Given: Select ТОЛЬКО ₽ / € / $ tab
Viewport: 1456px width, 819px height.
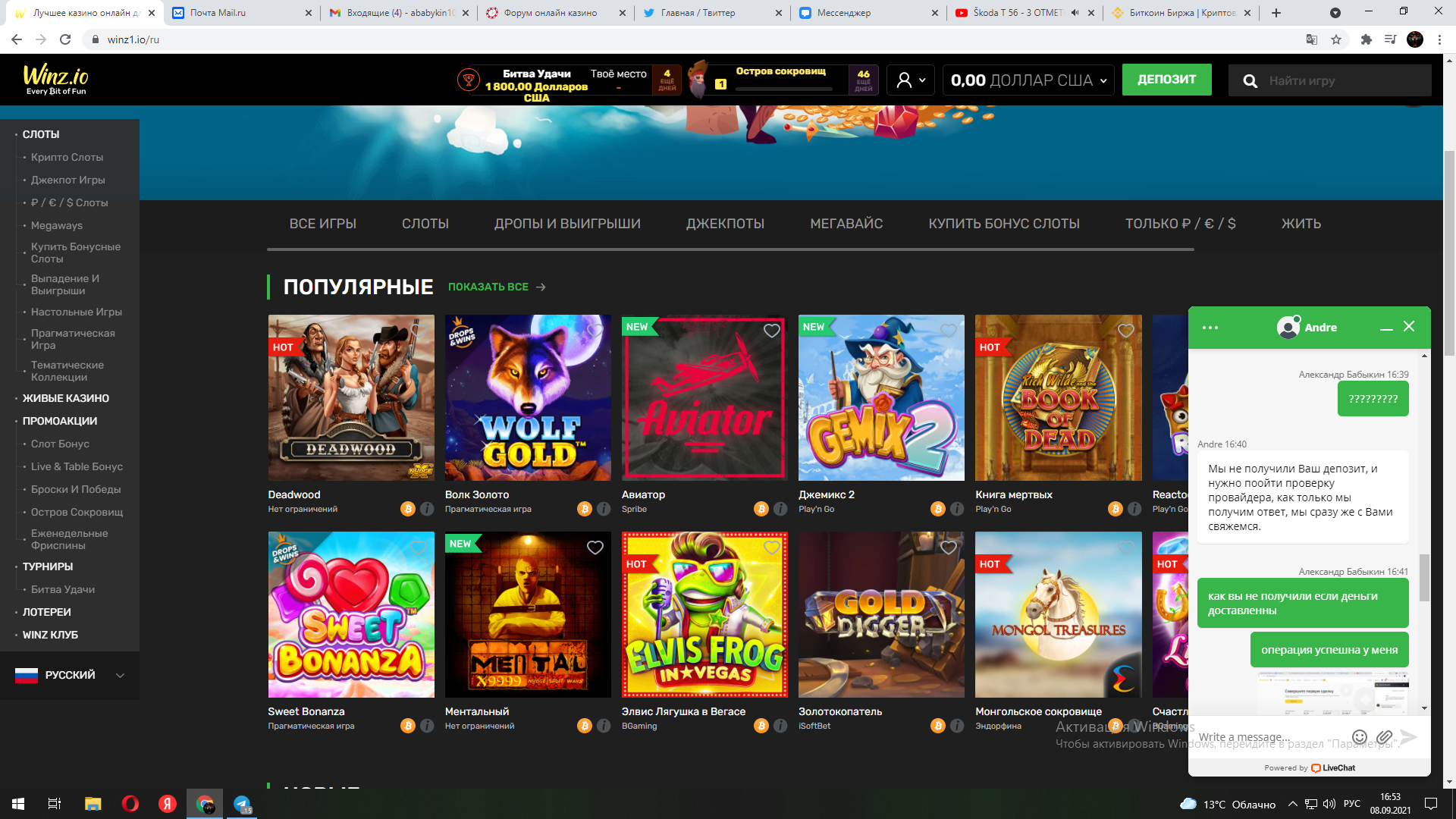Looking at the screenshot, I should pos(1180,224).
